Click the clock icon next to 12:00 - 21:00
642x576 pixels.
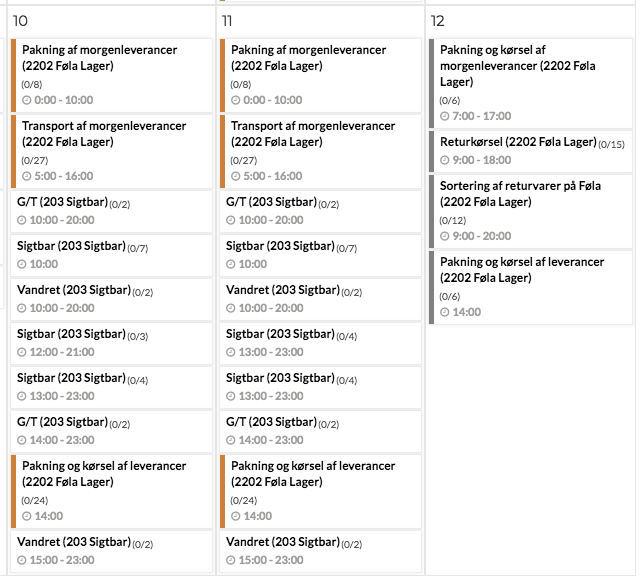[22, 352]
